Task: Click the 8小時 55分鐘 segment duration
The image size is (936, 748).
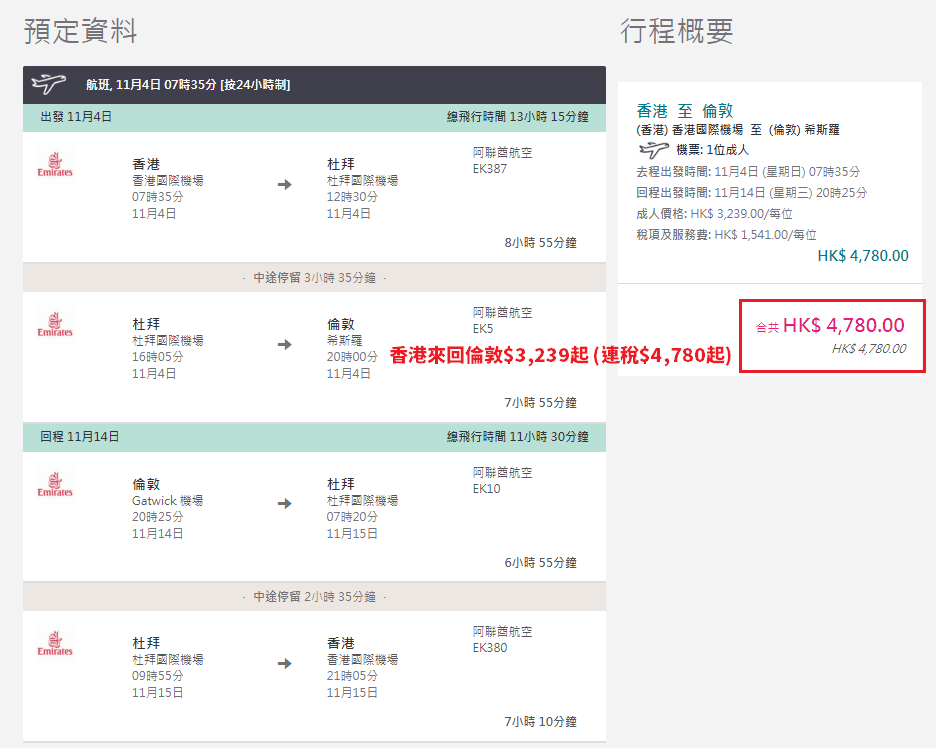Action: pos(540,242)
